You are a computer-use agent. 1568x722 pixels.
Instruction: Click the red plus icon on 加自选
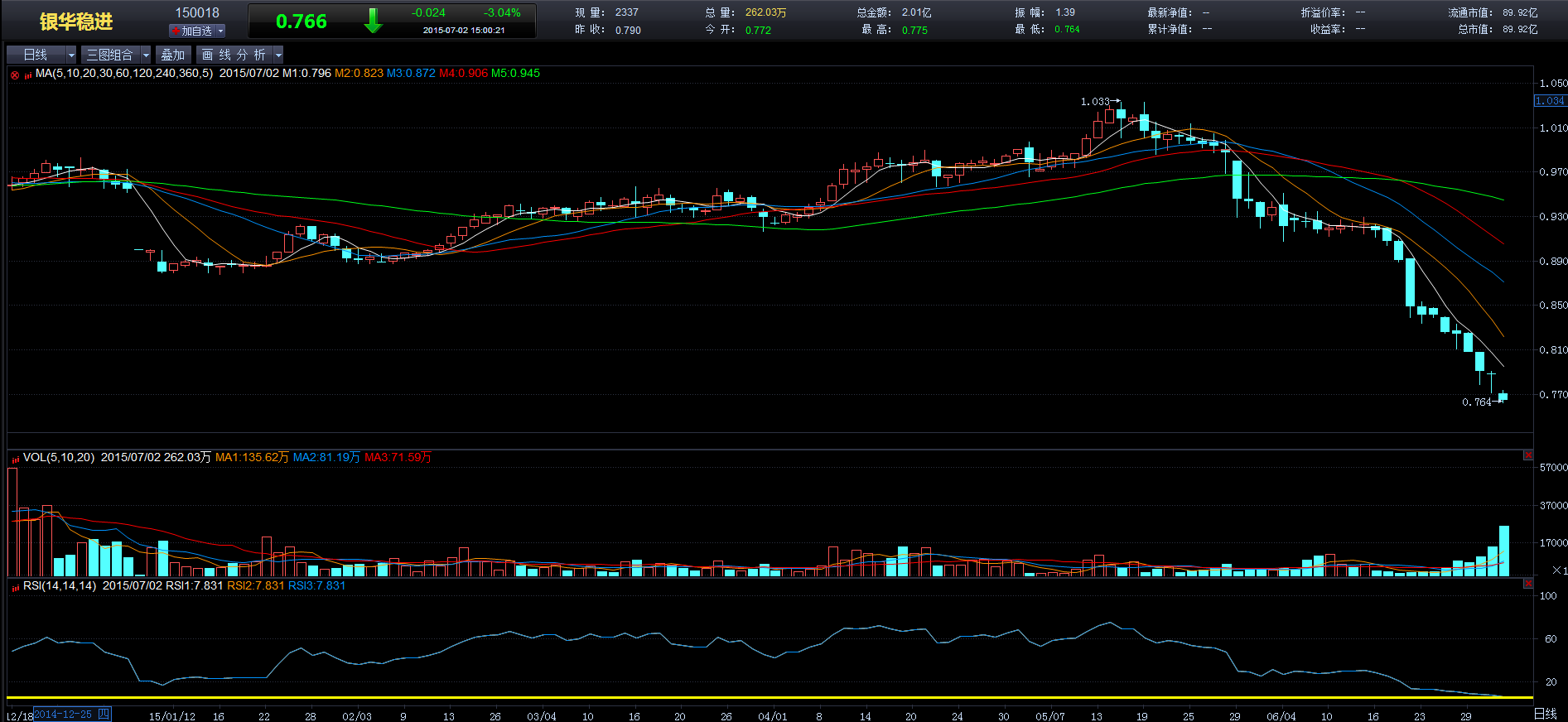[176, 31]
